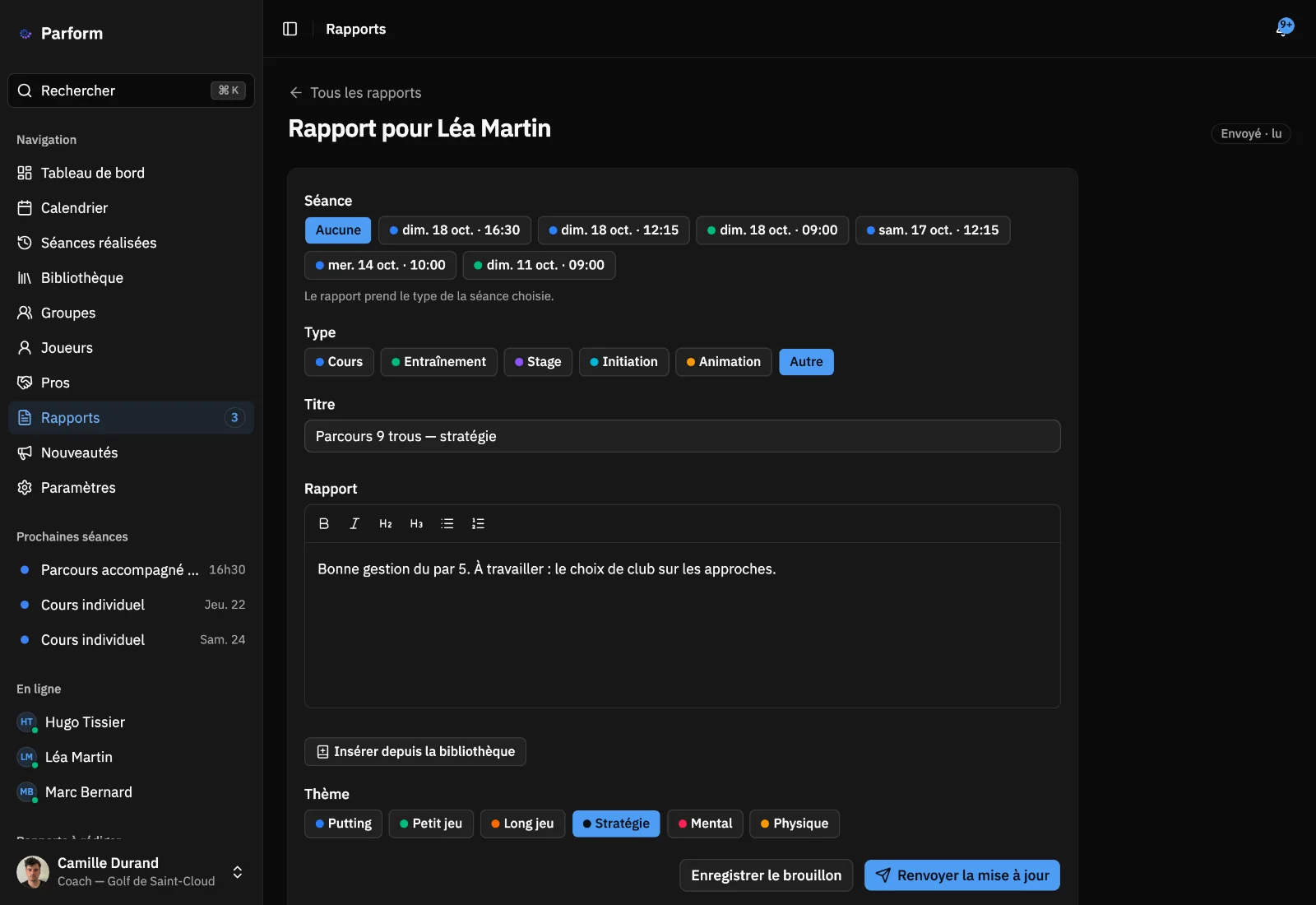Click Renvoyer la mise à jour

(x=962, y=875)
